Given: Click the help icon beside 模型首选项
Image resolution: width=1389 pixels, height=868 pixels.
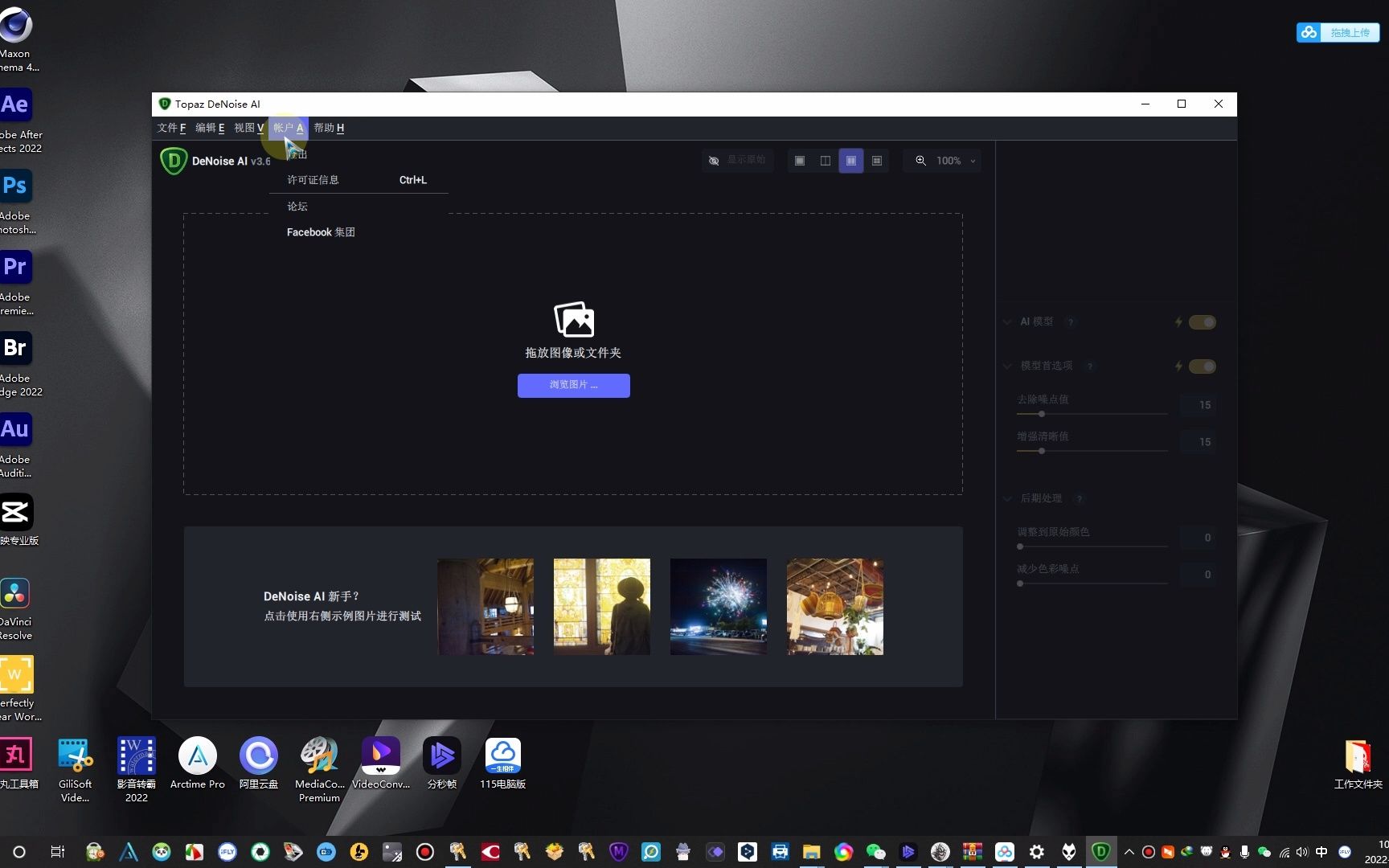Looking at the screenshot, I should [x=1090, y=366].
